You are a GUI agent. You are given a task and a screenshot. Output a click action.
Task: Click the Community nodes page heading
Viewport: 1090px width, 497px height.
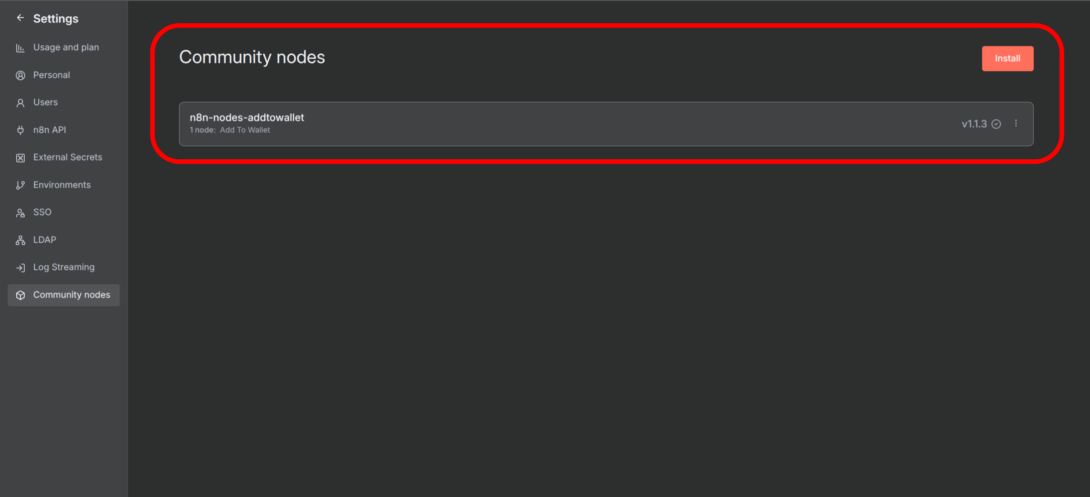tap(252, 58)
